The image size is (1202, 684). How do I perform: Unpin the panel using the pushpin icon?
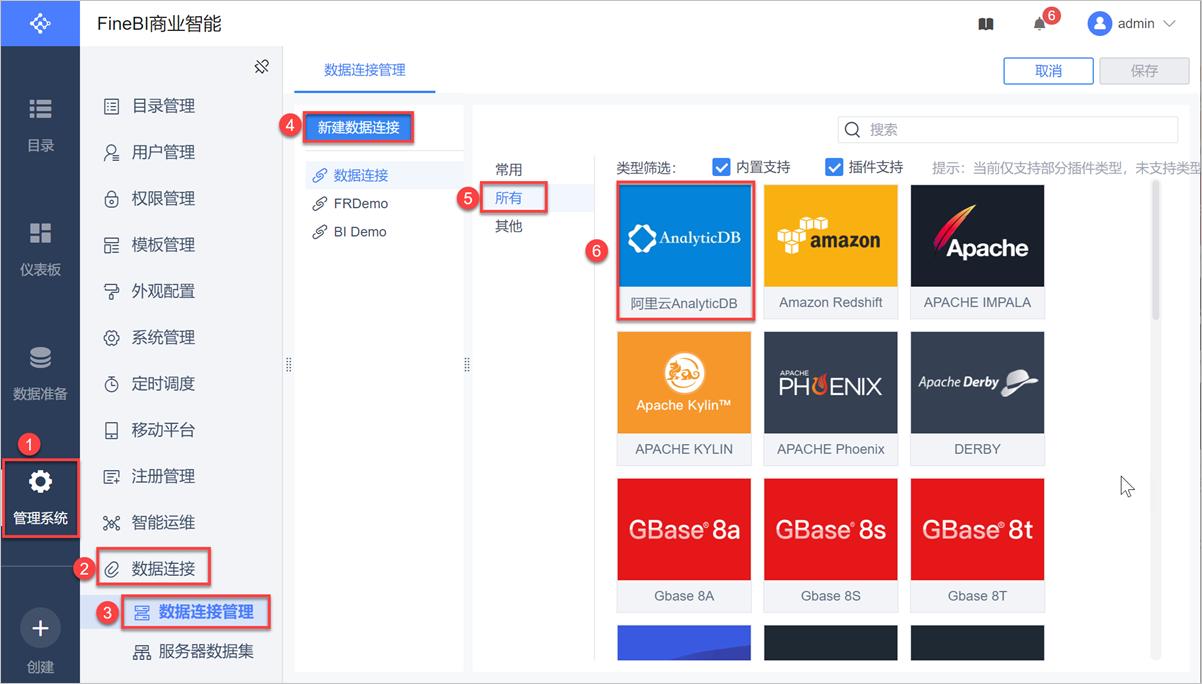coord(262,65)
